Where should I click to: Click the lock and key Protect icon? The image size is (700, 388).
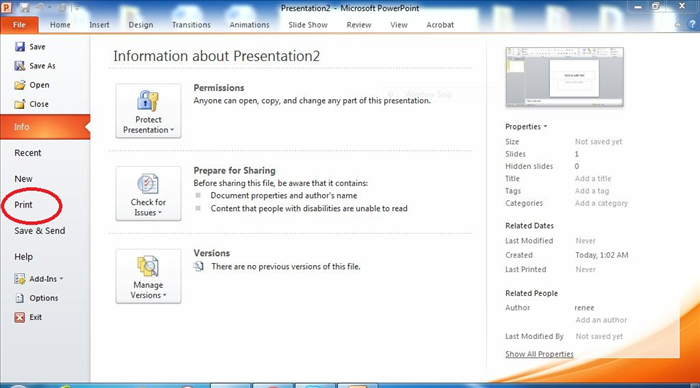point(148,100)
